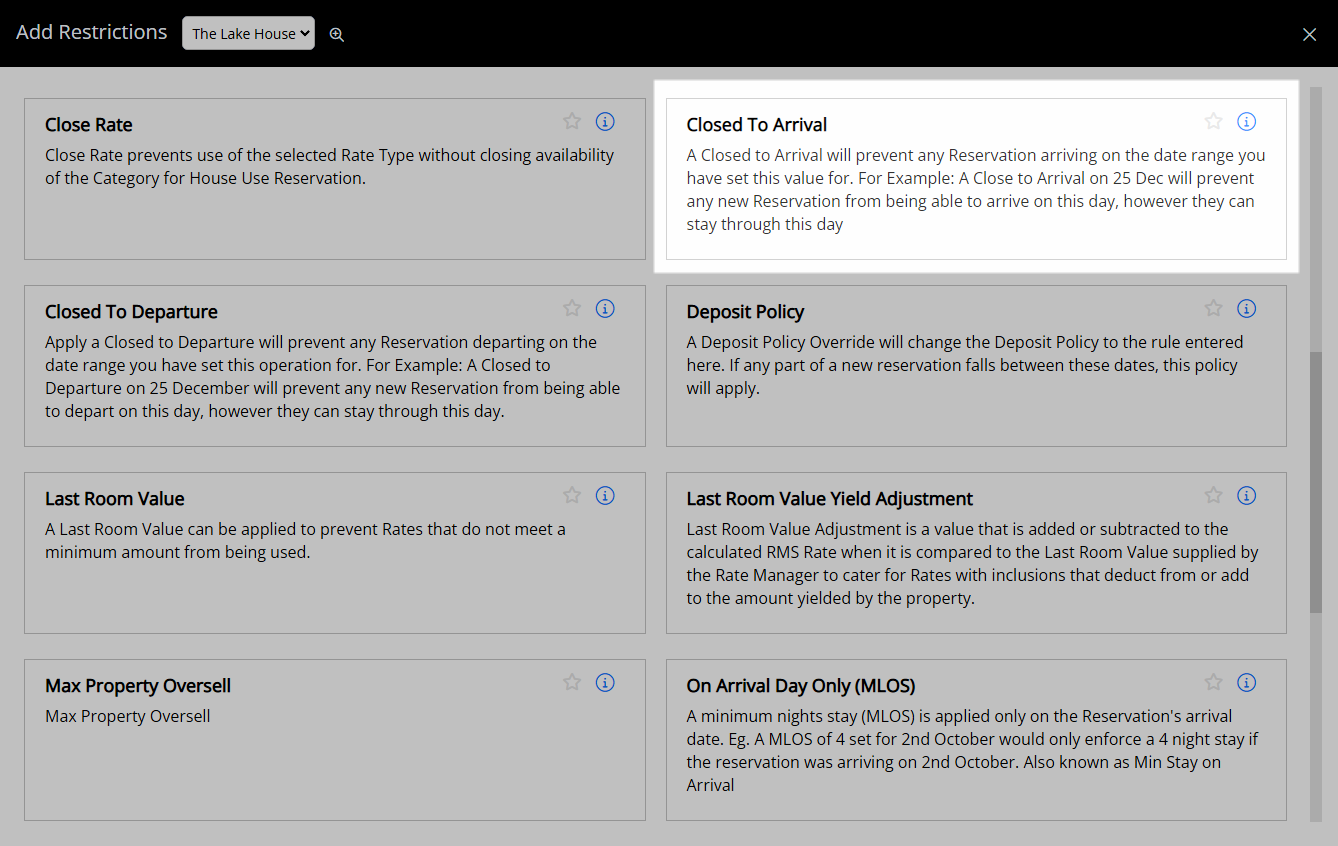Mark Last Room Value Yield Adjustment favorite
This screenshot has width=1338, height=846.
(1213, 495)
